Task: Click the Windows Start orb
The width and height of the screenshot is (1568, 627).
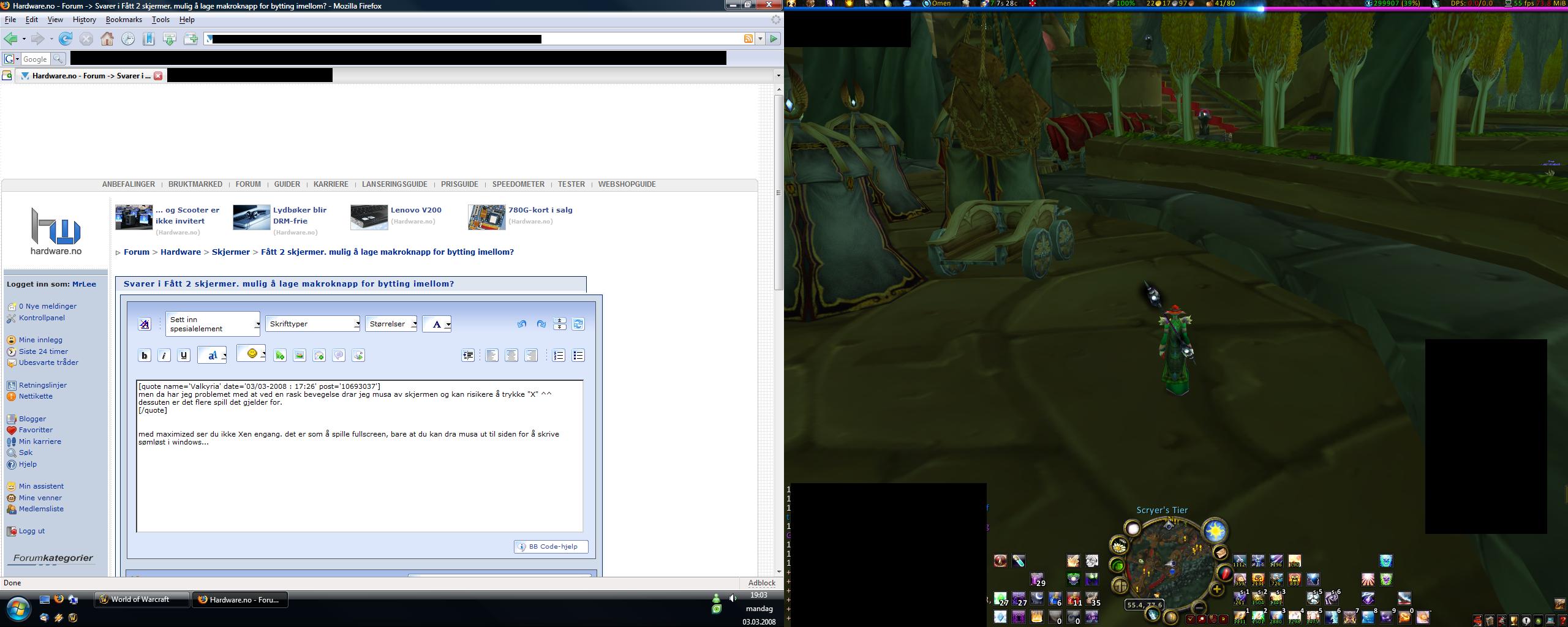Action: (x=18, y=609)
